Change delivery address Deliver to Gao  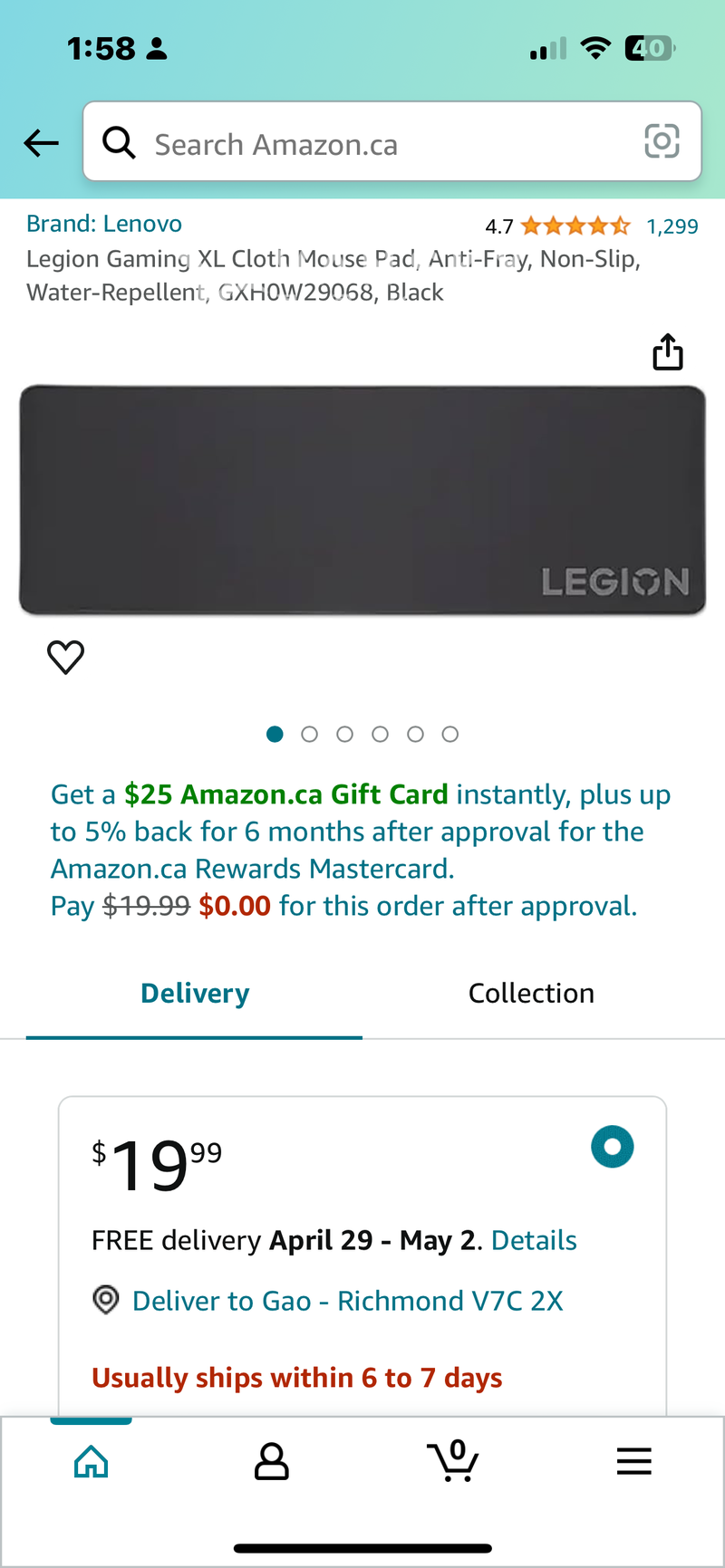tap(347, 1301)
